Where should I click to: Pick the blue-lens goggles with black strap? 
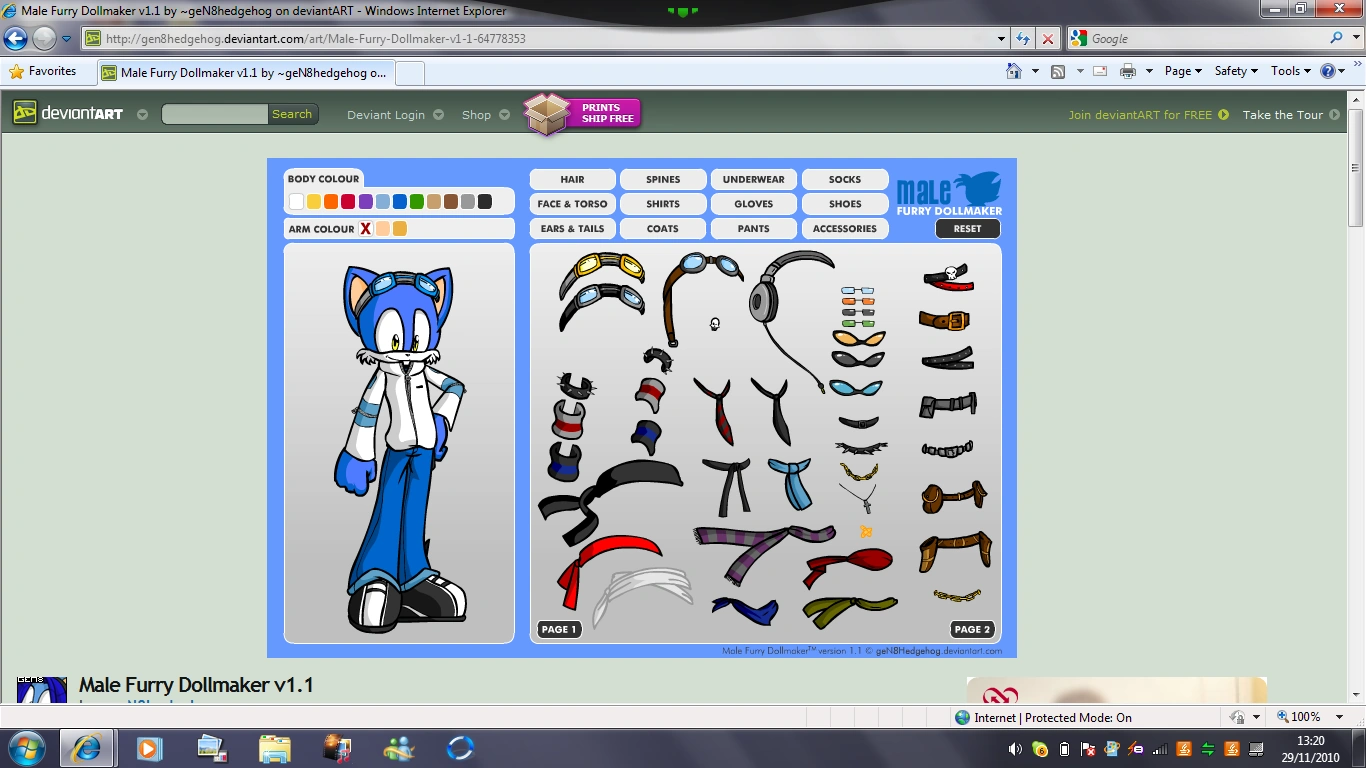coord(601,305)
